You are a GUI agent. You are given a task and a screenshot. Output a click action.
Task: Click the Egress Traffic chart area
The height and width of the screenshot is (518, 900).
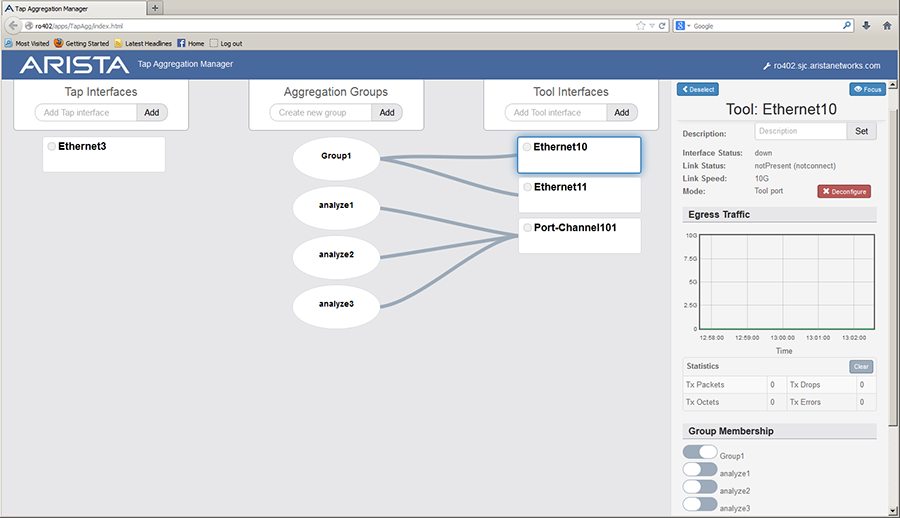[786, 281]
